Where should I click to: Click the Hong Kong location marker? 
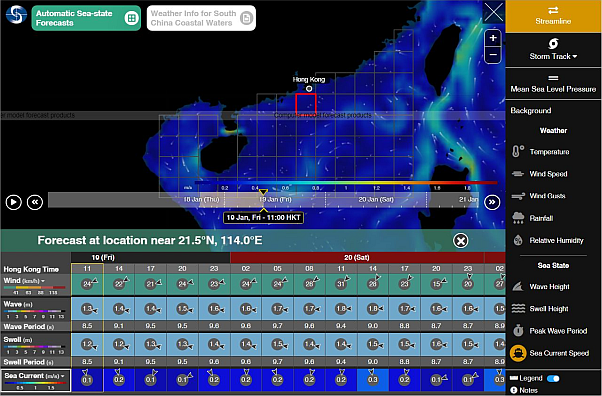[309, 89]
